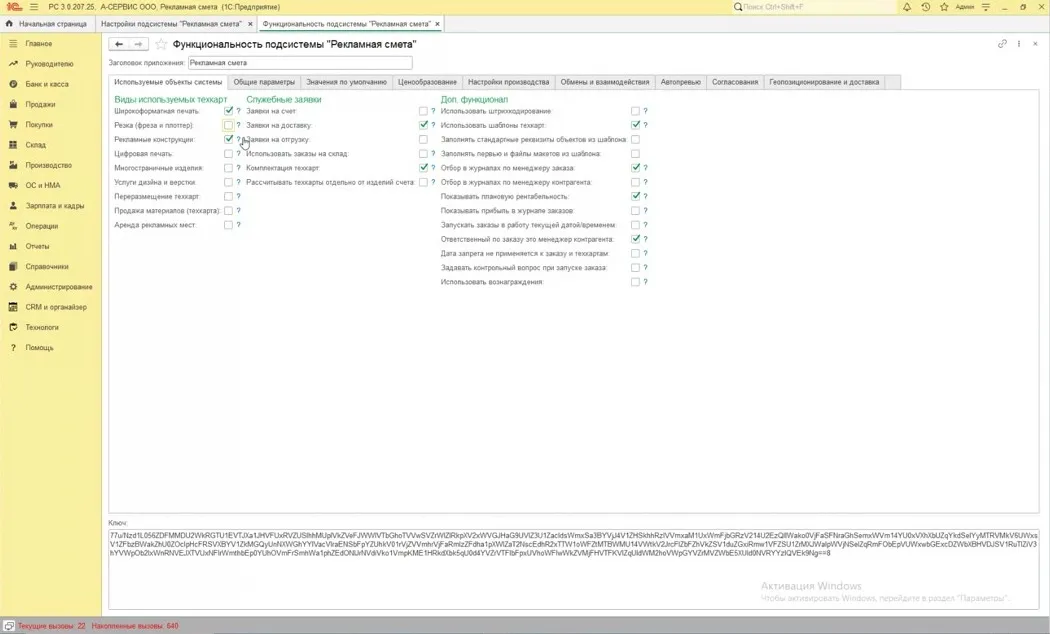Open the Зарплата и кадры section

tap(54, 206)
